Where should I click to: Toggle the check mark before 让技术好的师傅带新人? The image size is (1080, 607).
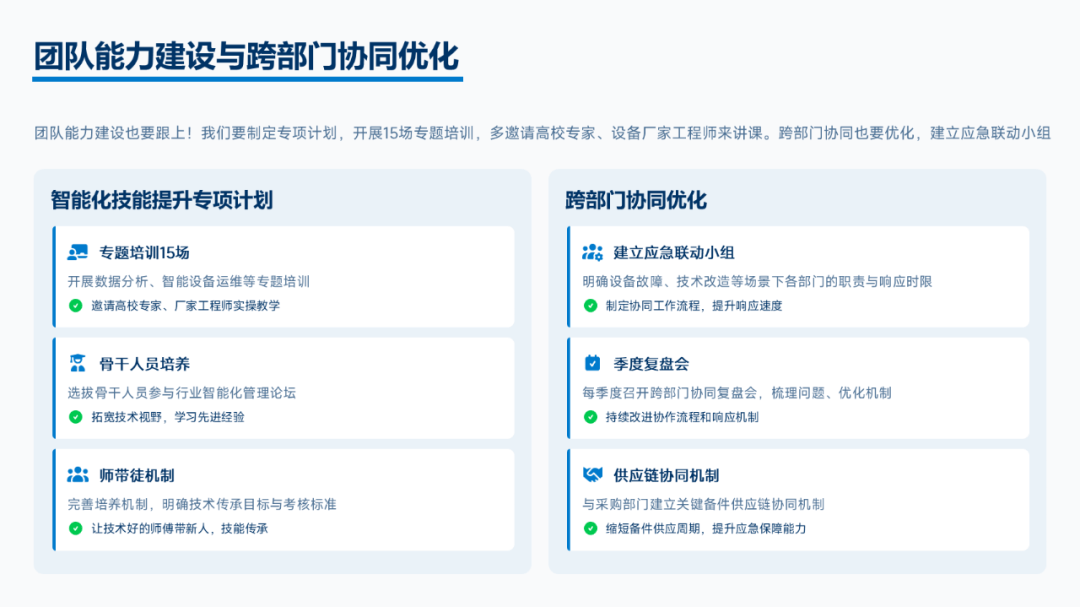[75, 528]
